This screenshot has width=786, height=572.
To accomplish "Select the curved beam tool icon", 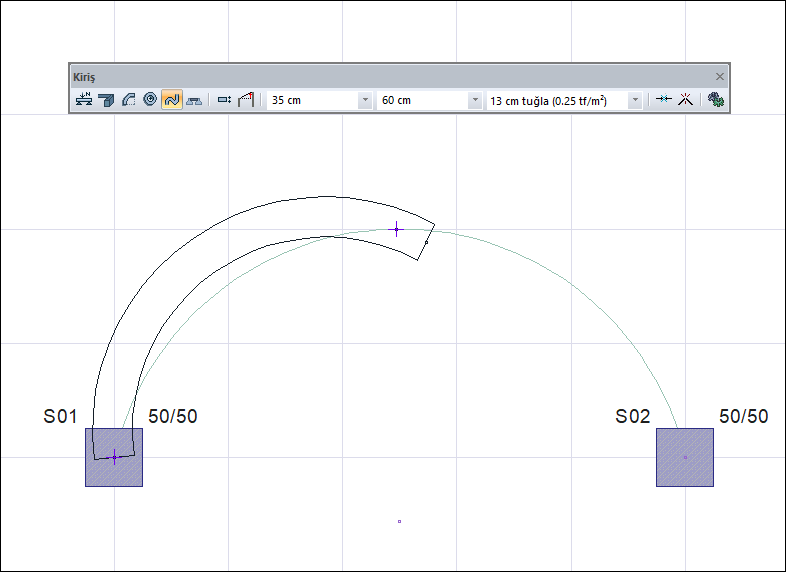I will tap(128, 100).
